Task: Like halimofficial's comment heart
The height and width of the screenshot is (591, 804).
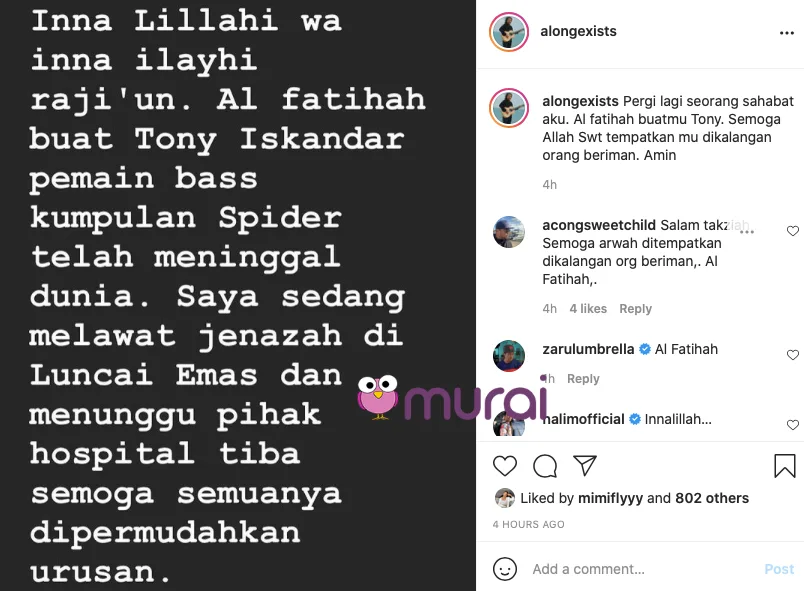Action: [x=793, y=424]
